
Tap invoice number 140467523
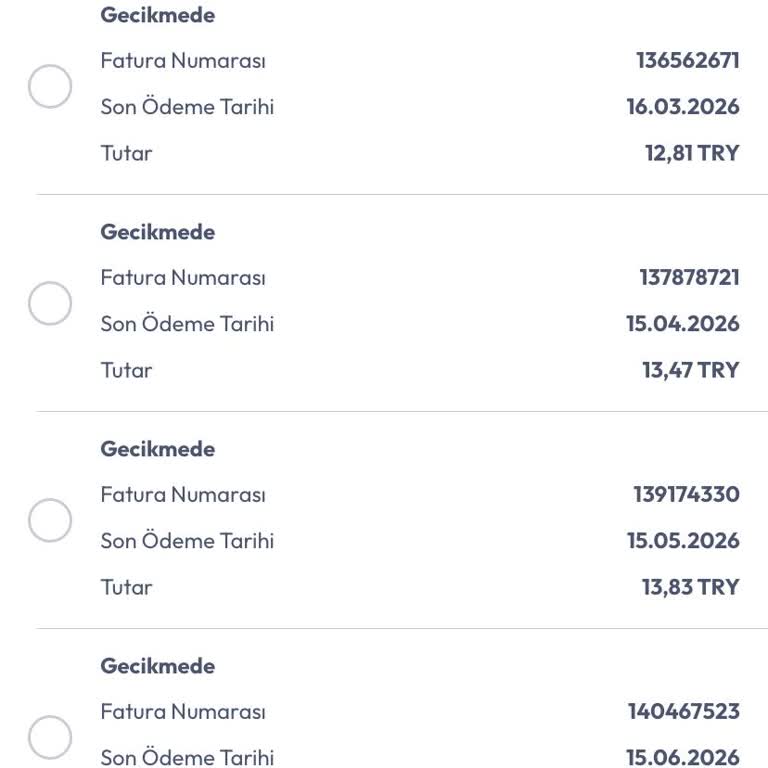click(x=684, y=712)
